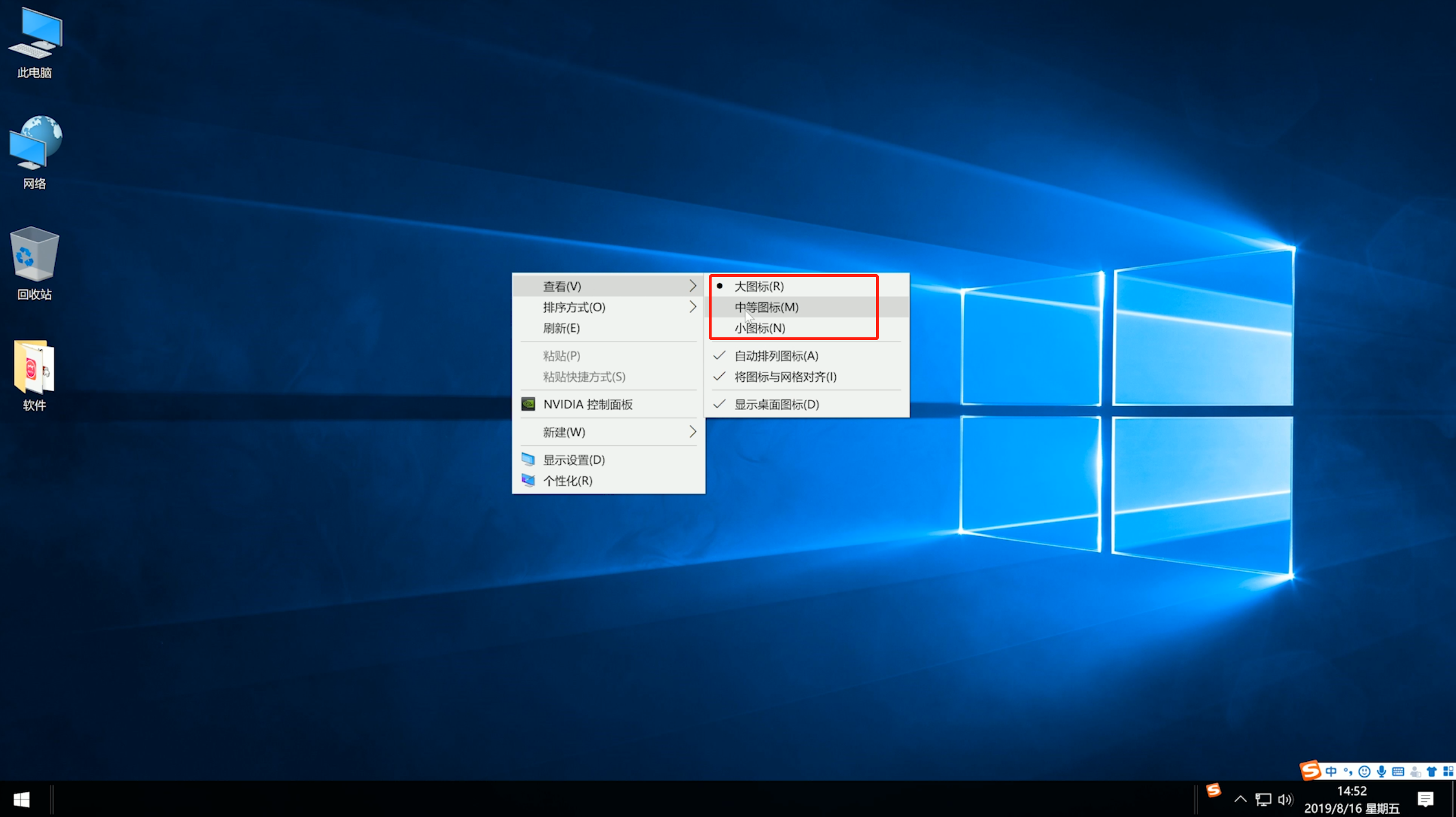Select the 网络 network desktop icon
Image resolution: width=1456 pixels, height=817 pixels.
point(34,153)
